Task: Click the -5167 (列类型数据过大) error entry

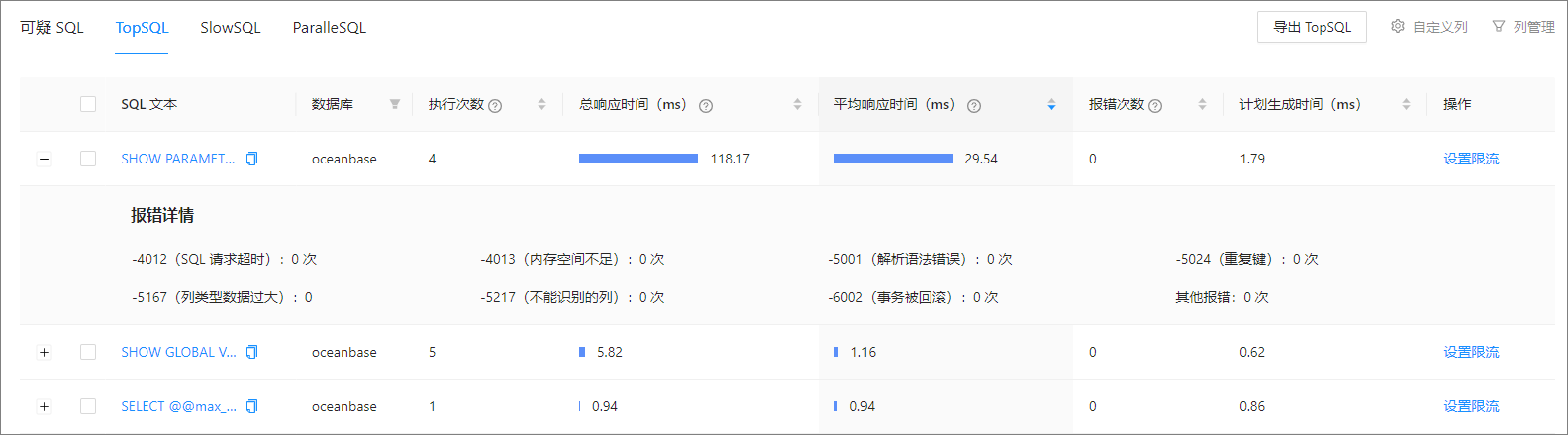Action: click(222, 297)
